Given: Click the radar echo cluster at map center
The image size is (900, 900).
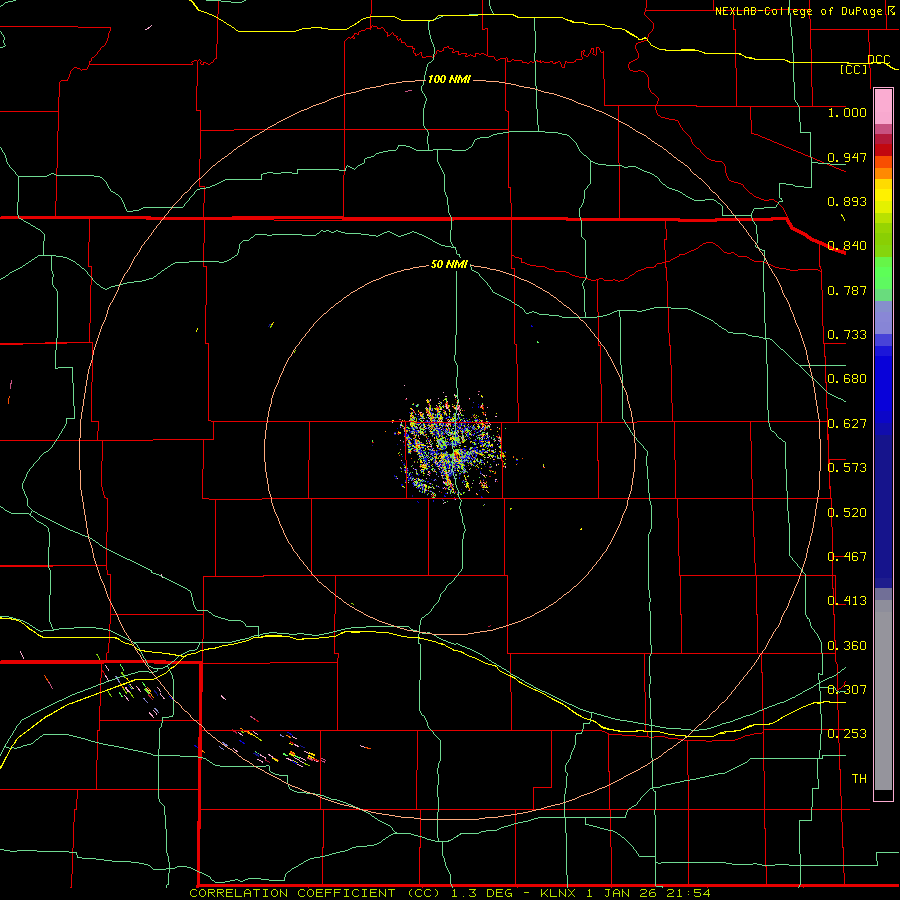Looking at the screenshot, I should (x=452, y=447).
